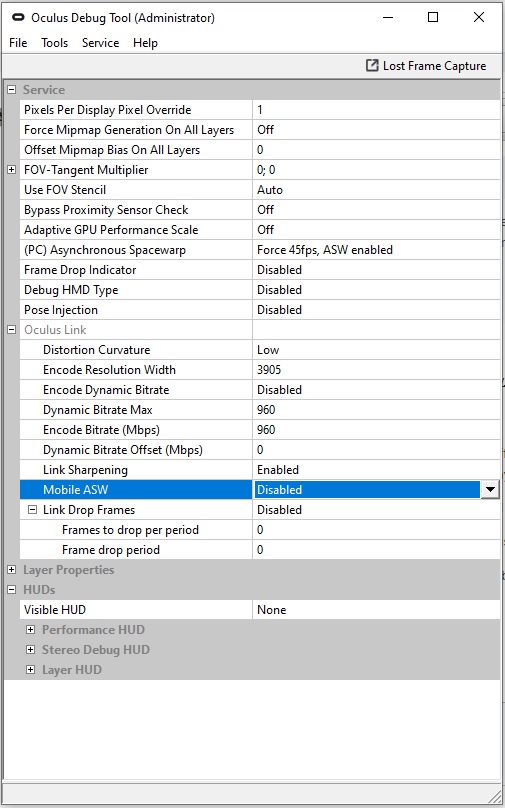The width and height of the screenshot is (505, 808).
Task: Select Force Mipmap Generation value Off
Action: click(376, 130)
